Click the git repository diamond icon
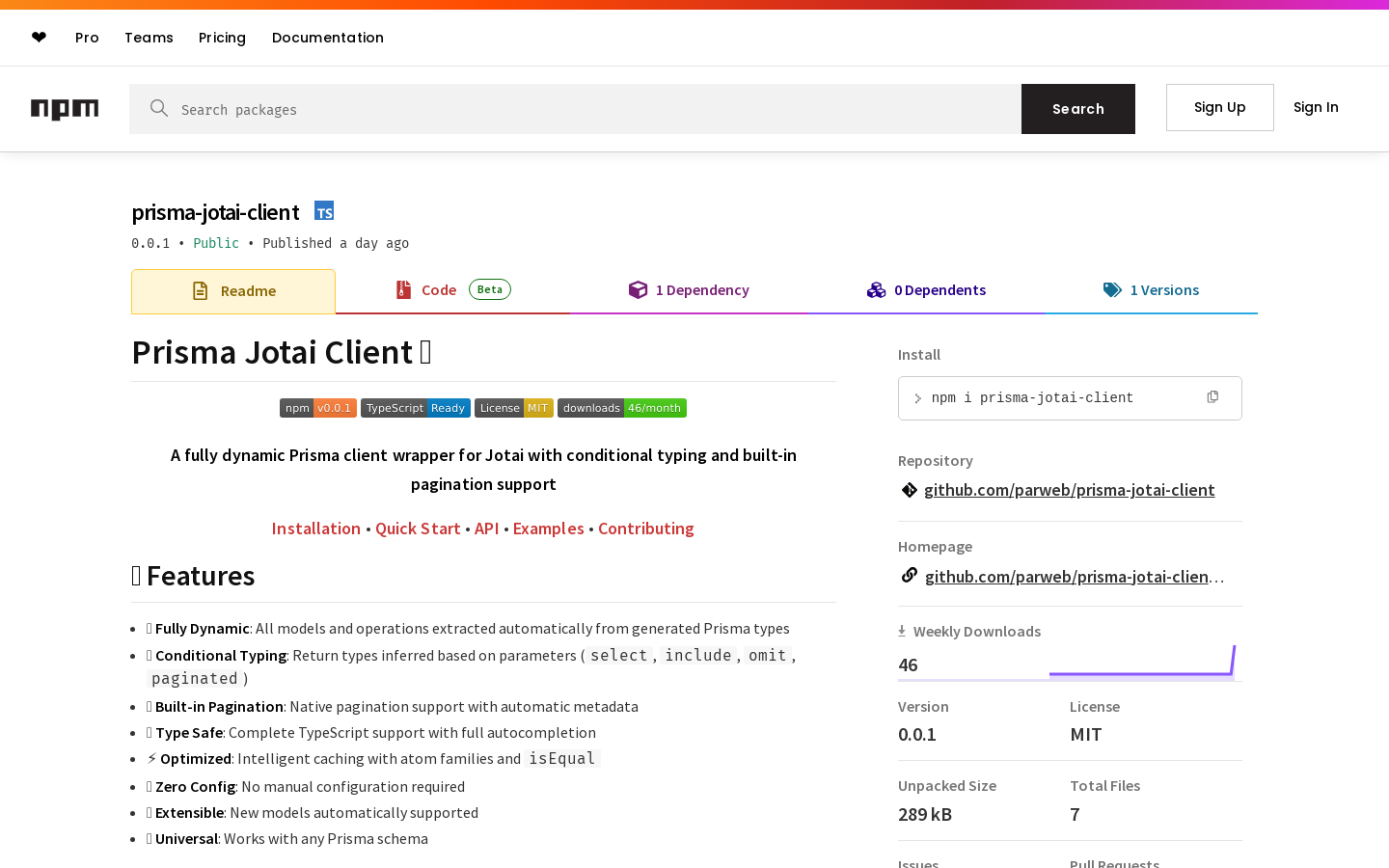 click(x=909, y=490)
